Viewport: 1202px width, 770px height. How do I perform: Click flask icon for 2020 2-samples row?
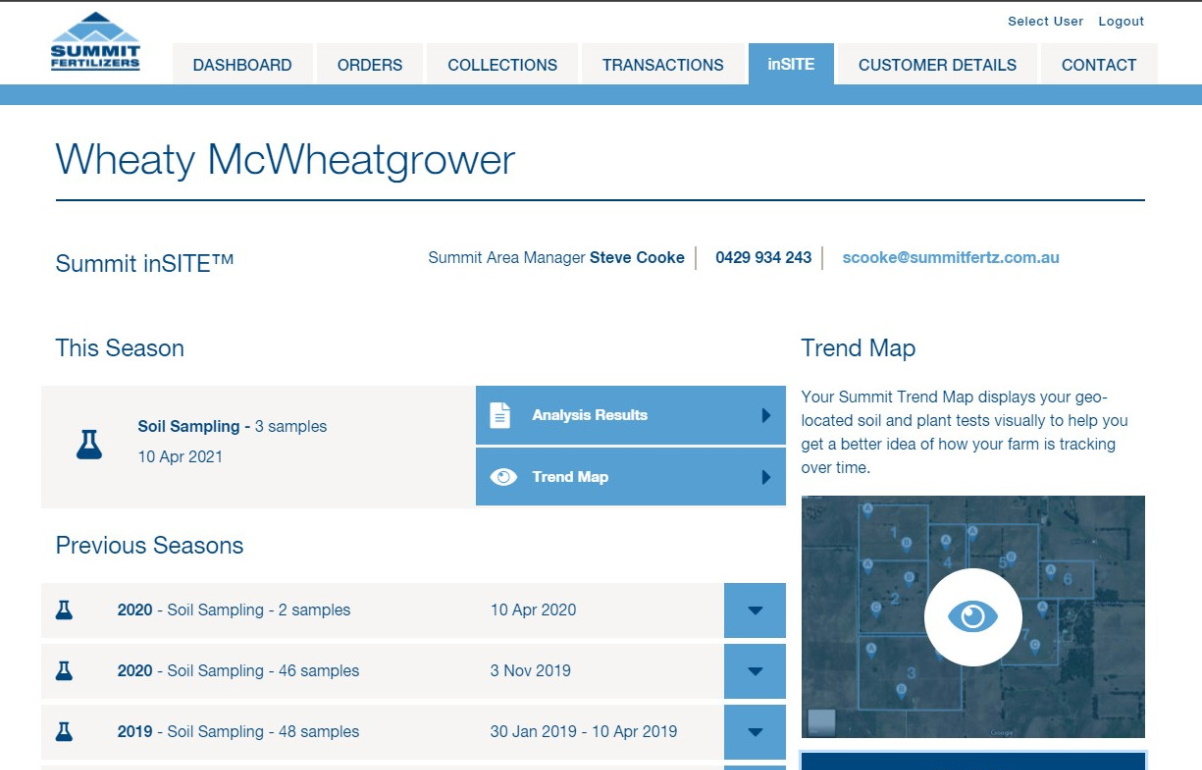point(65,610)
